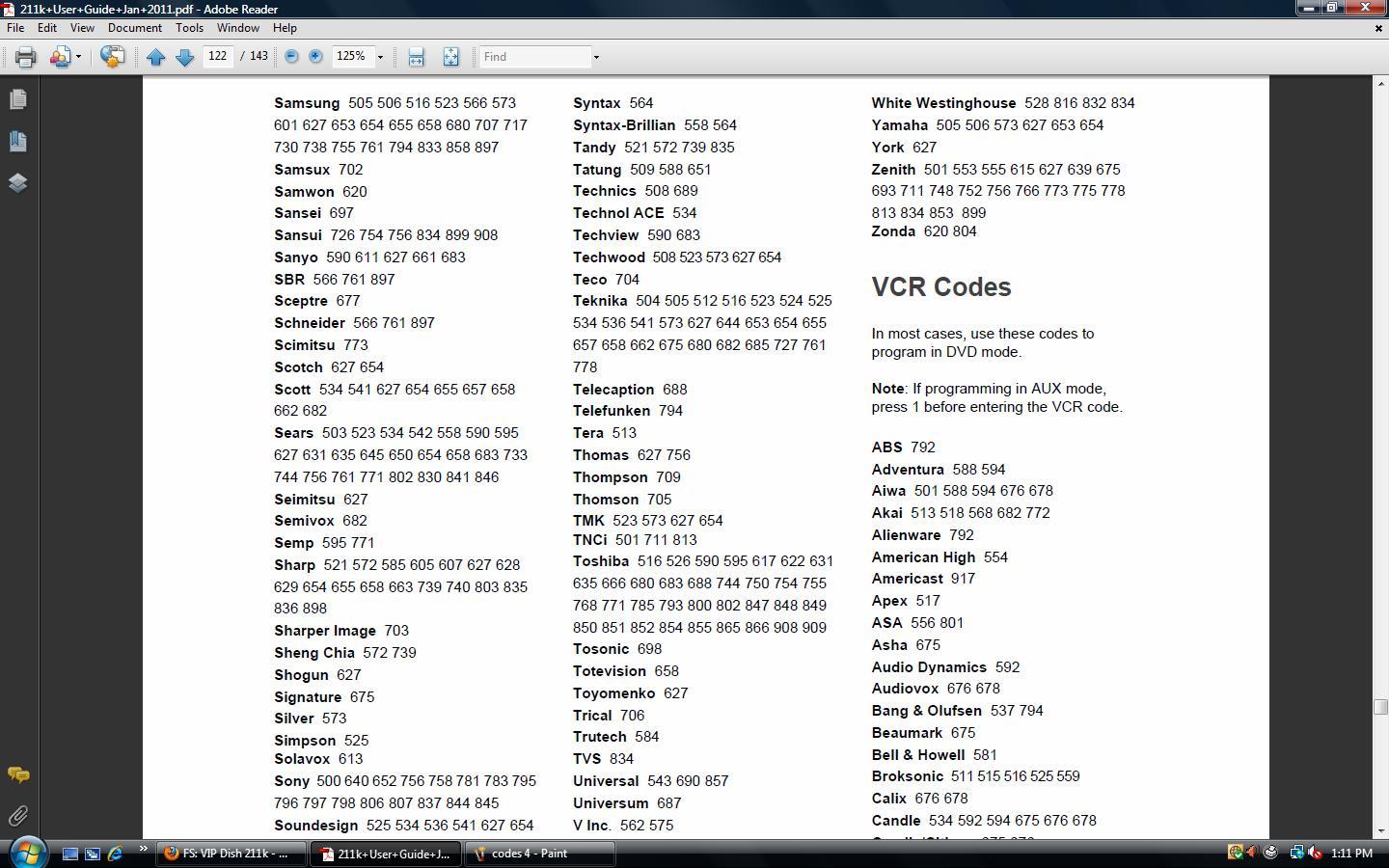Open the Attachments paperclip panel
This screenshot has width=1389, height=868.
point(17,816)
